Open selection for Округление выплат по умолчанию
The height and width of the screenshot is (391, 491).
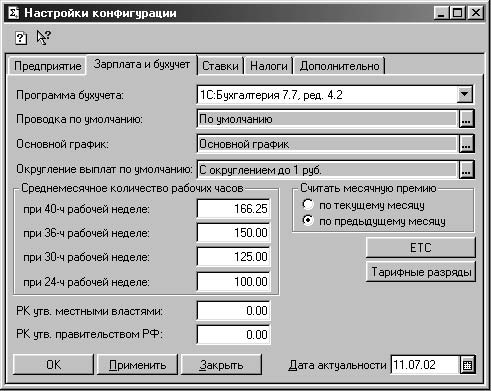(x=466, y=170)
